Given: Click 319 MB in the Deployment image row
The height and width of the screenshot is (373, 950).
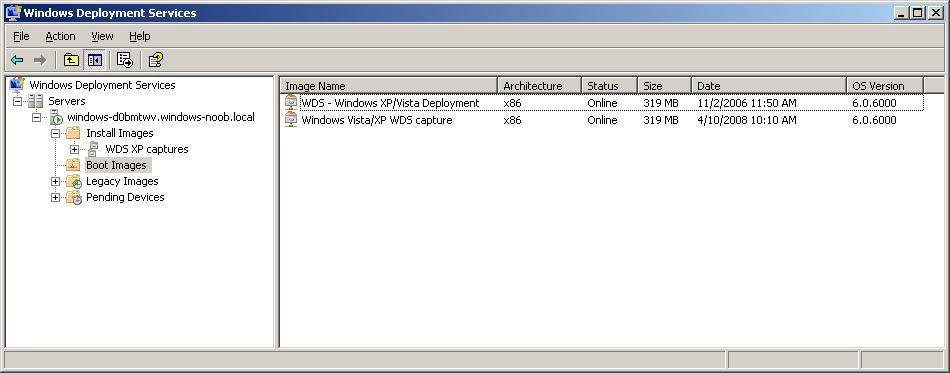Looking at the screenshot, I should [x=661, y=103].
